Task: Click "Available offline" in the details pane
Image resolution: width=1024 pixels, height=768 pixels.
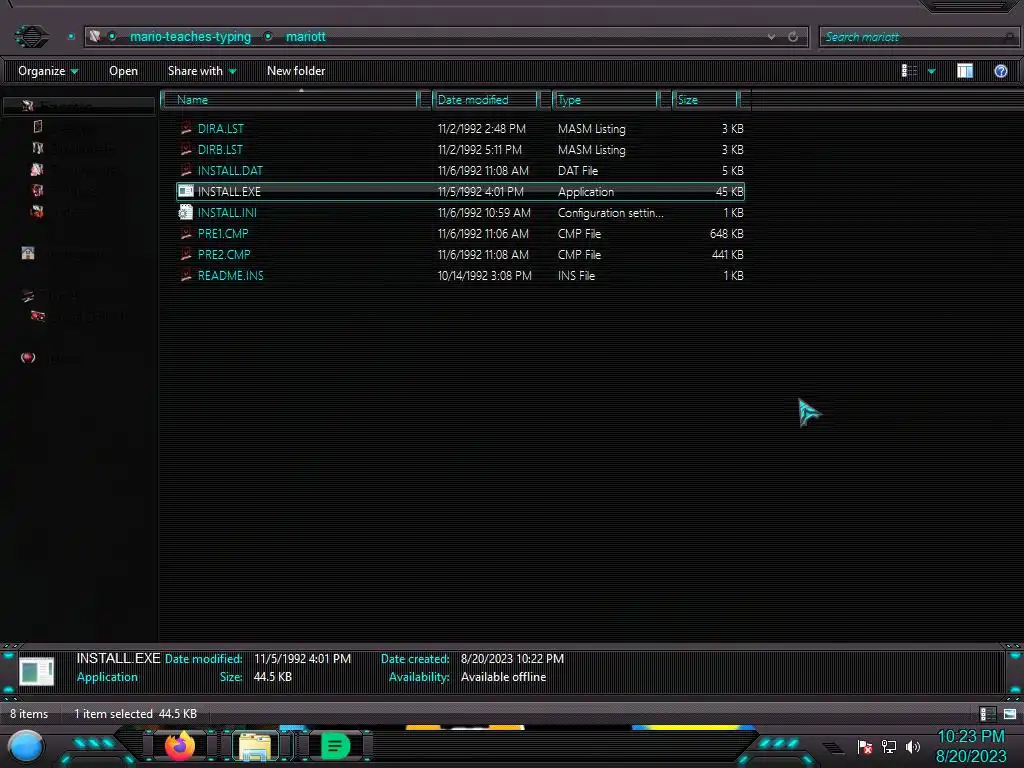Action: (503, 677)
